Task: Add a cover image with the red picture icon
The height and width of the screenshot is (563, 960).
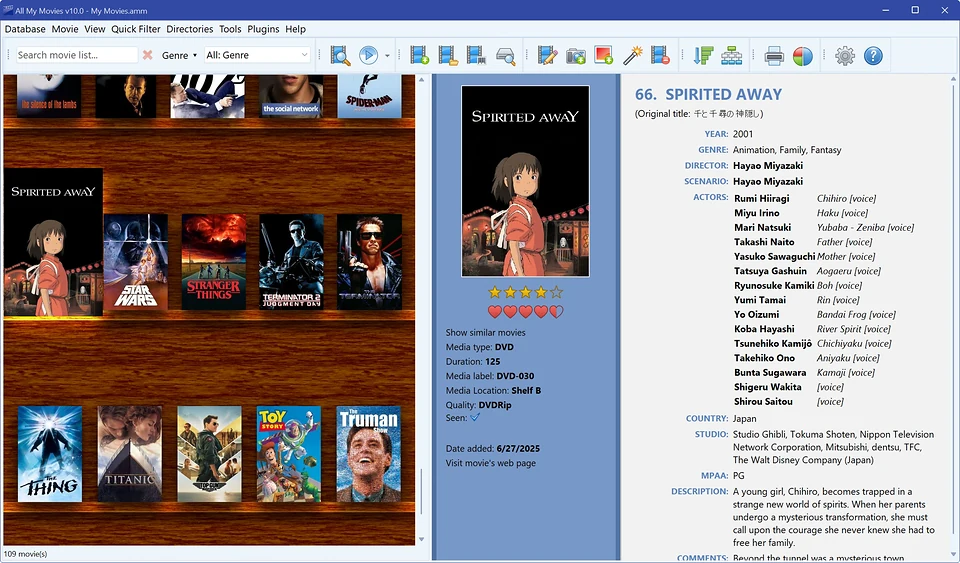Action: (x=604, y=55)
